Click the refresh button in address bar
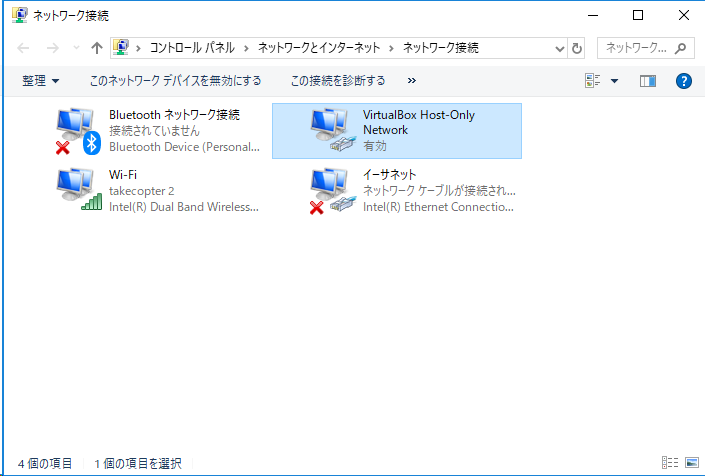 click(576, 48)
